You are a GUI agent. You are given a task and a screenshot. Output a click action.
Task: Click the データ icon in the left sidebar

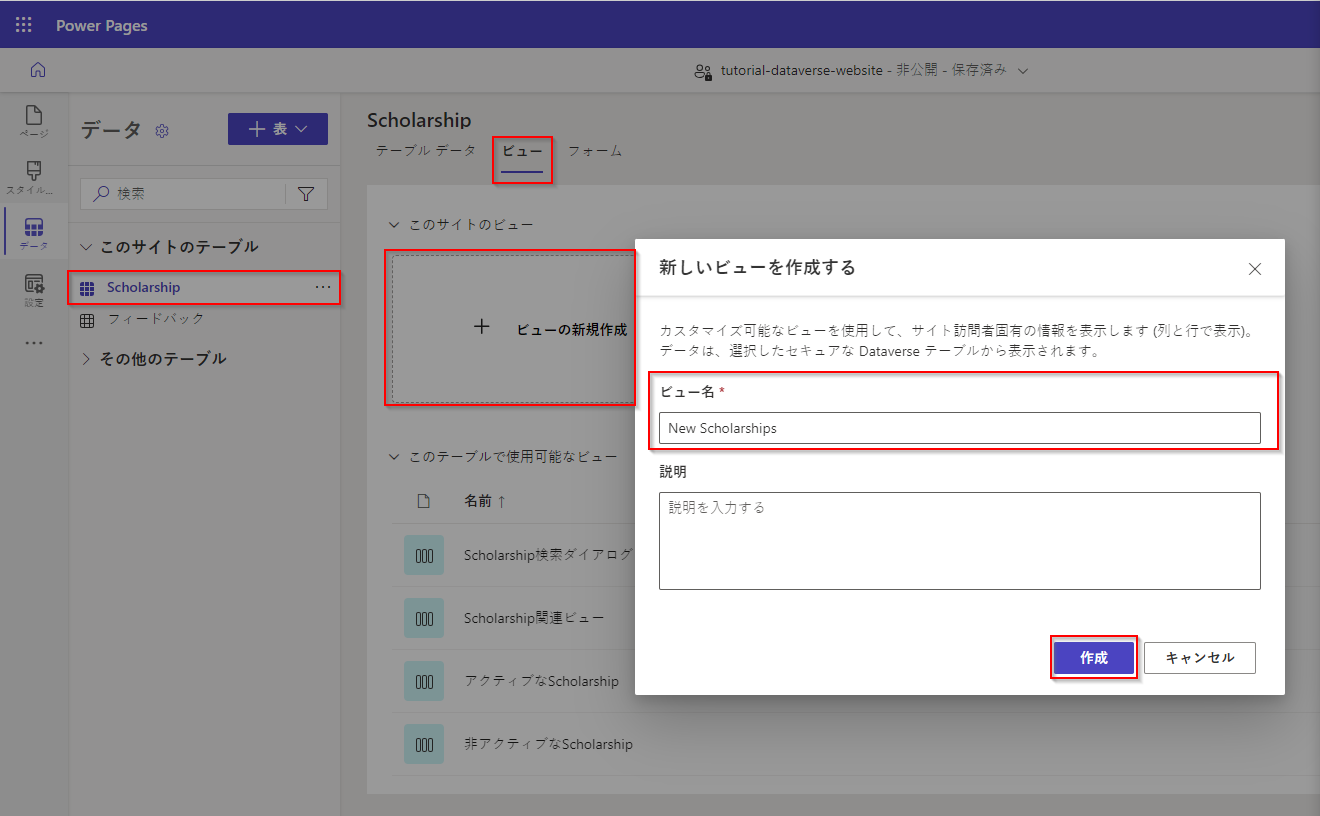[34, 230]
